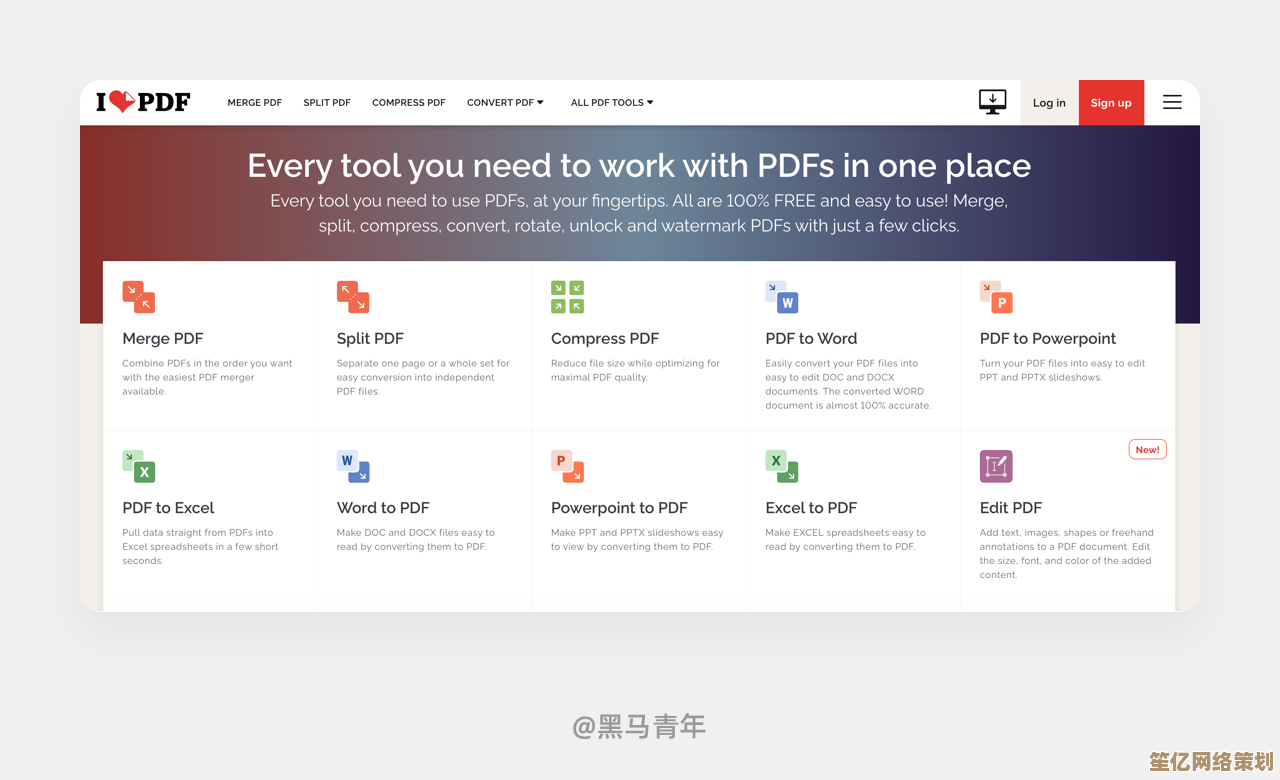Click the desktop app download icon
The image size is (1280, 780).
pos(992,102)
